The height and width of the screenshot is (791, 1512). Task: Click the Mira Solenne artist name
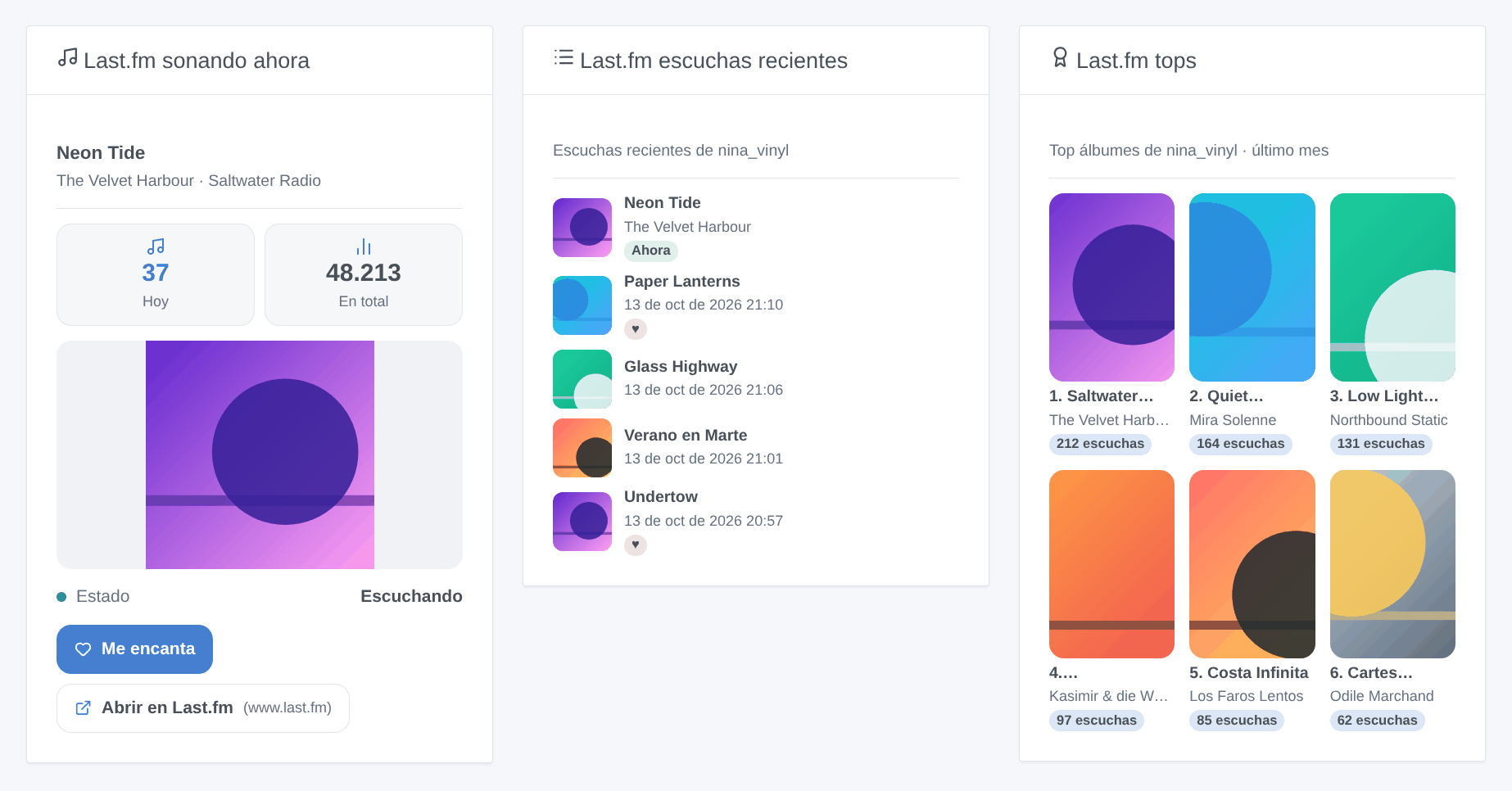(x=1233, y=420)
